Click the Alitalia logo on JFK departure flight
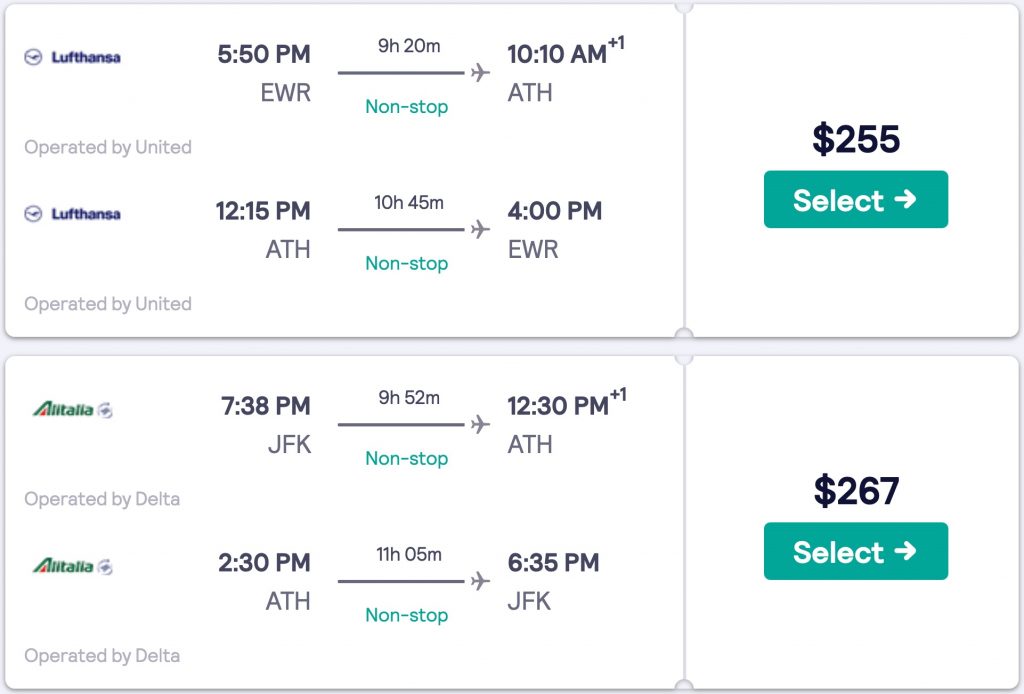 click(x=72, y=409)
